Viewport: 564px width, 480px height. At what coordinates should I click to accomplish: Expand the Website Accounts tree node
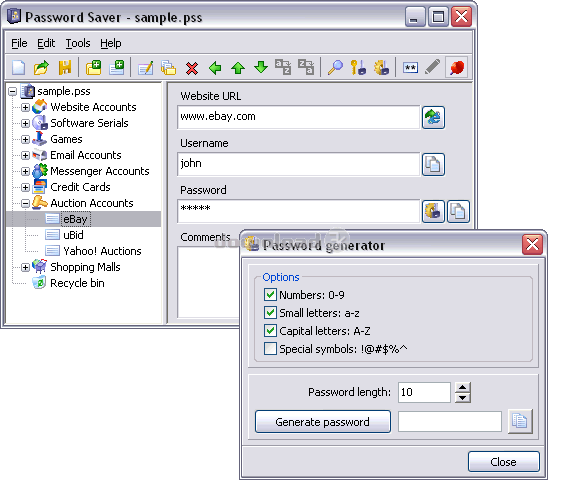[x=25, y=107]
